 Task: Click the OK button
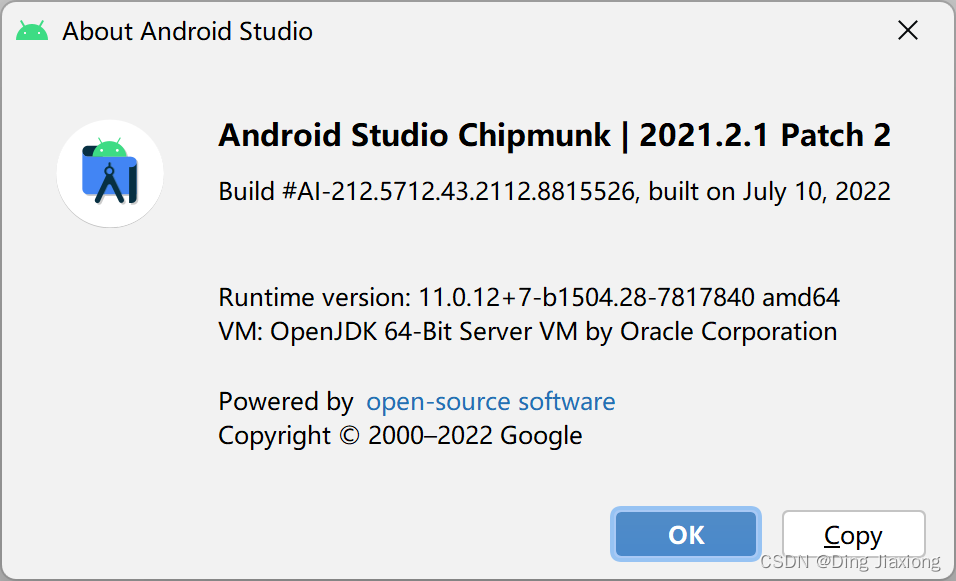coord(686,534)
